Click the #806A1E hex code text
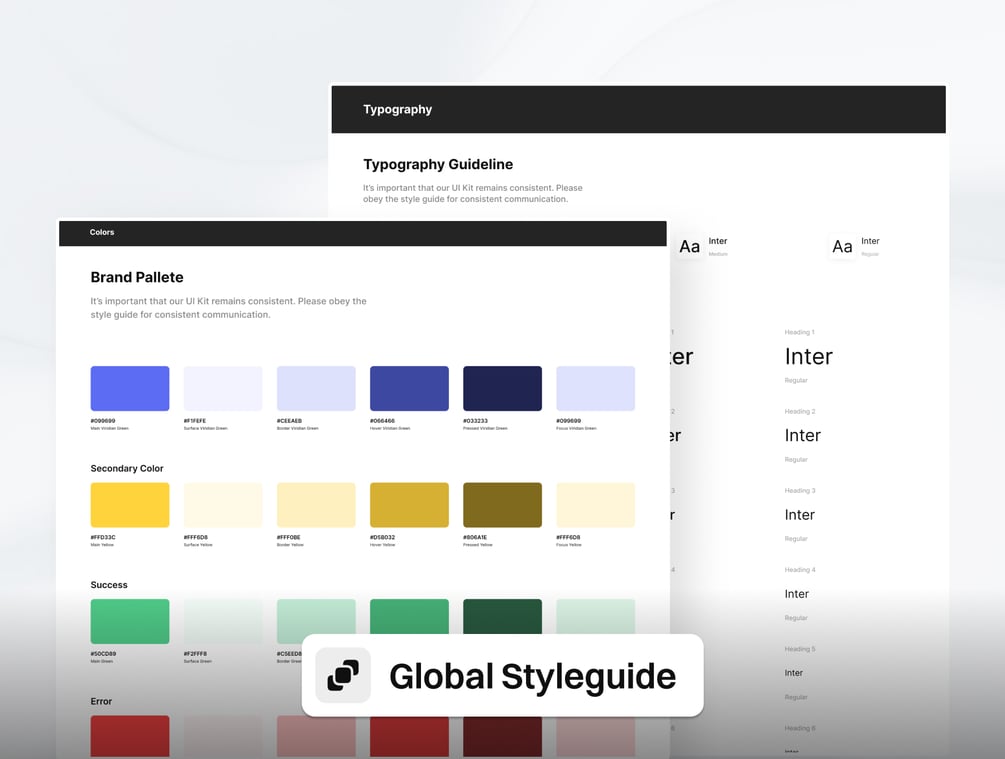1005x759 pixels. [475, 538]
